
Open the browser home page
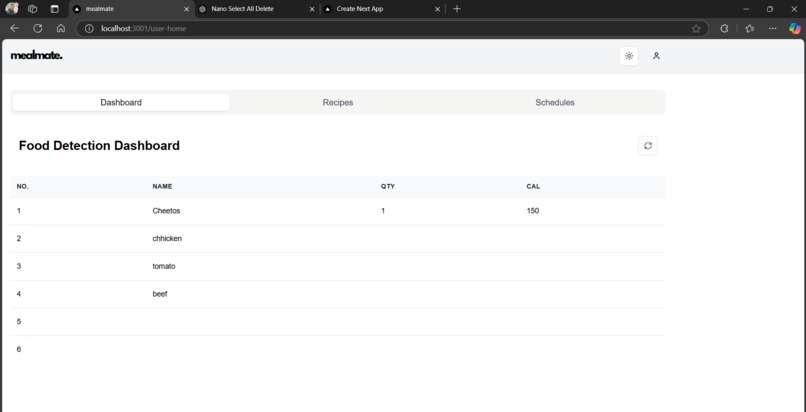pyautogui.click(x=61, y=29)
